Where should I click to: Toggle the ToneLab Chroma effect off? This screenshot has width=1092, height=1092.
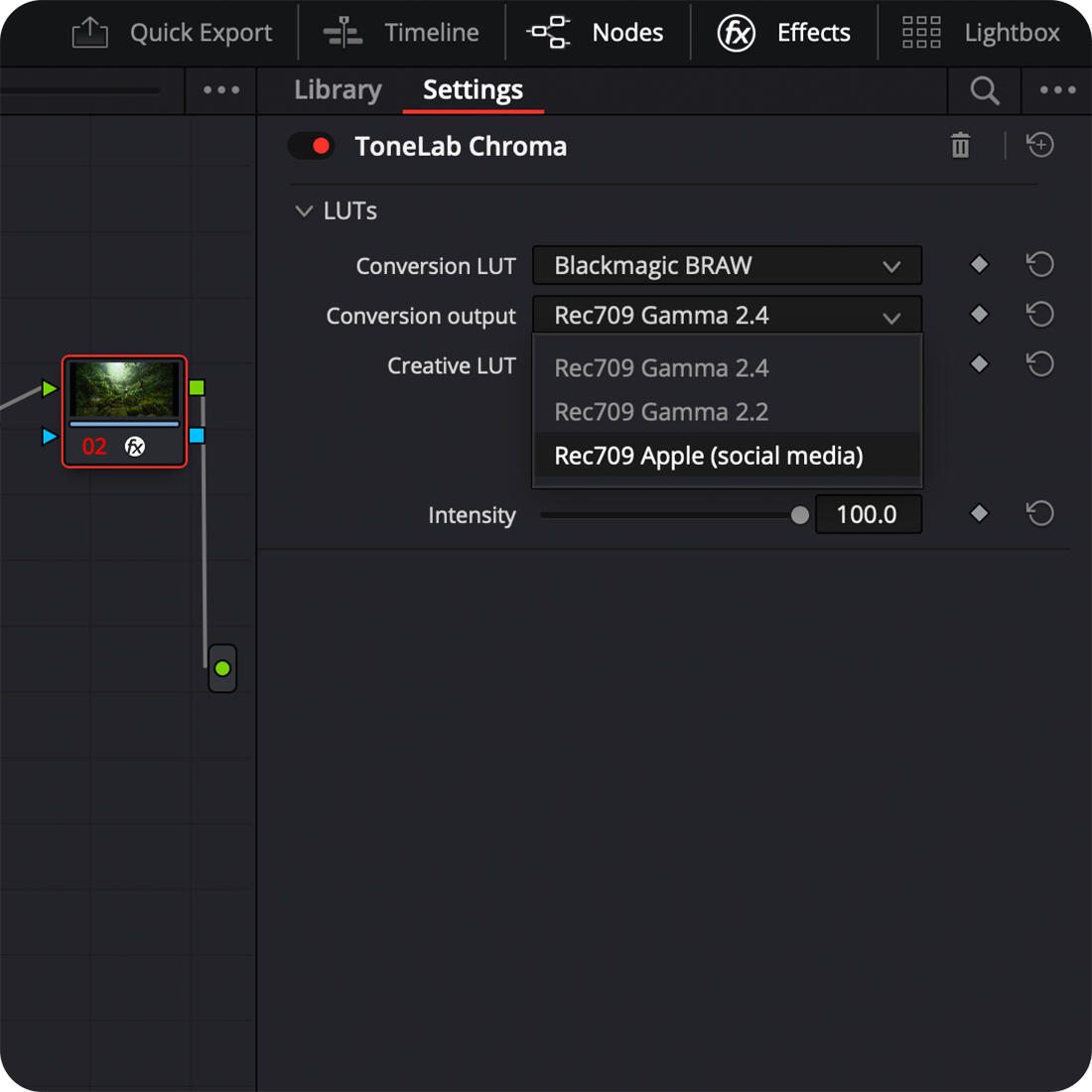[311, 146]
